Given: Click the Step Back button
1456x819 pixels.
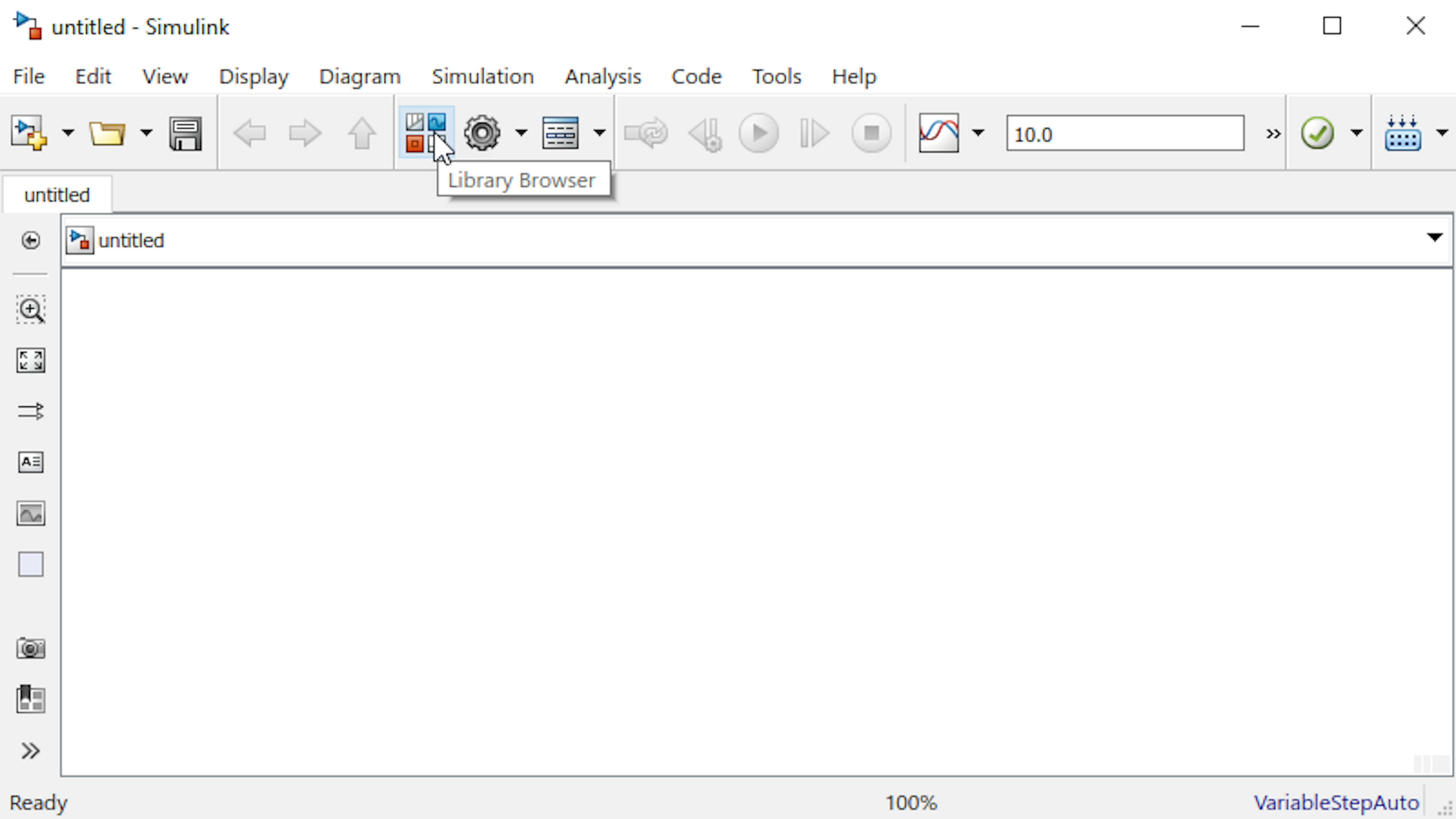Looking at the screenshot, I should pyautogui.click(x=705, y=134).
